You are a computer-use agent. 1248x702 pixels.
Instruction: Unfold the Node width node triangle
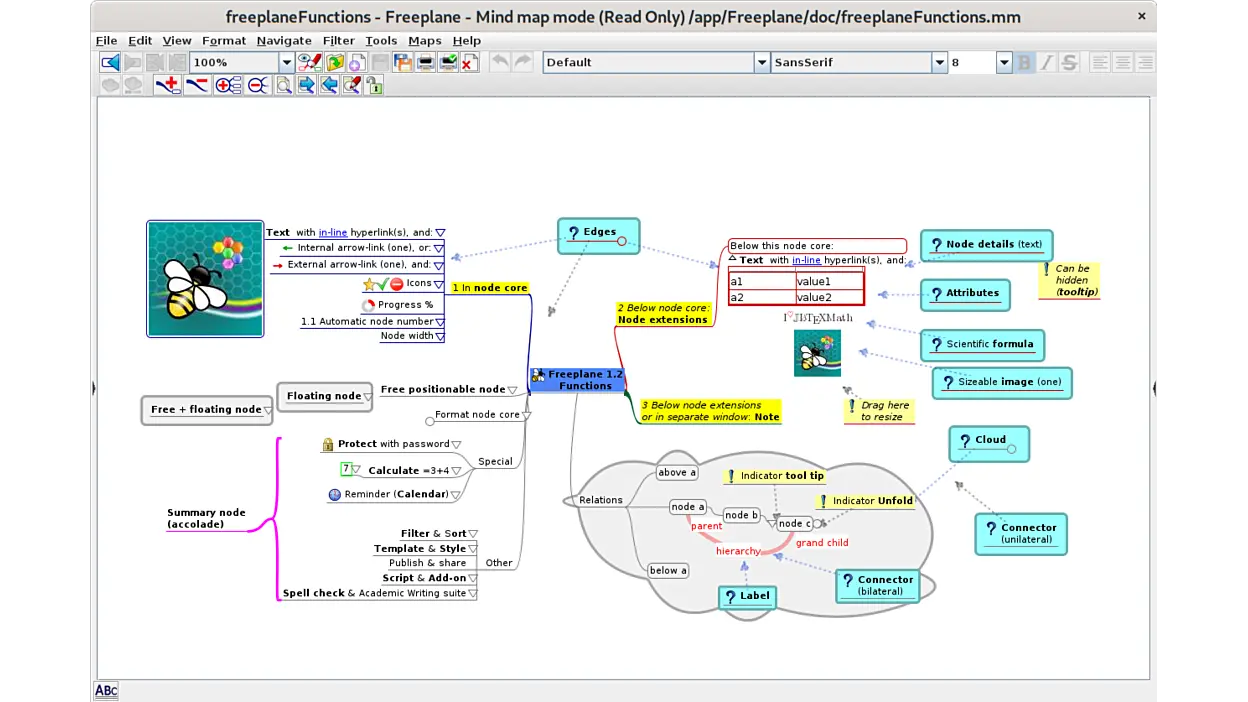point(440,337)
